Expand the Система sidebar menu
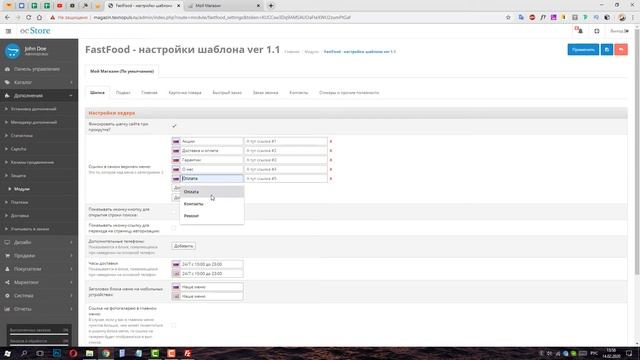The width and height of the screenshot is (640, 360). point(39,296)
